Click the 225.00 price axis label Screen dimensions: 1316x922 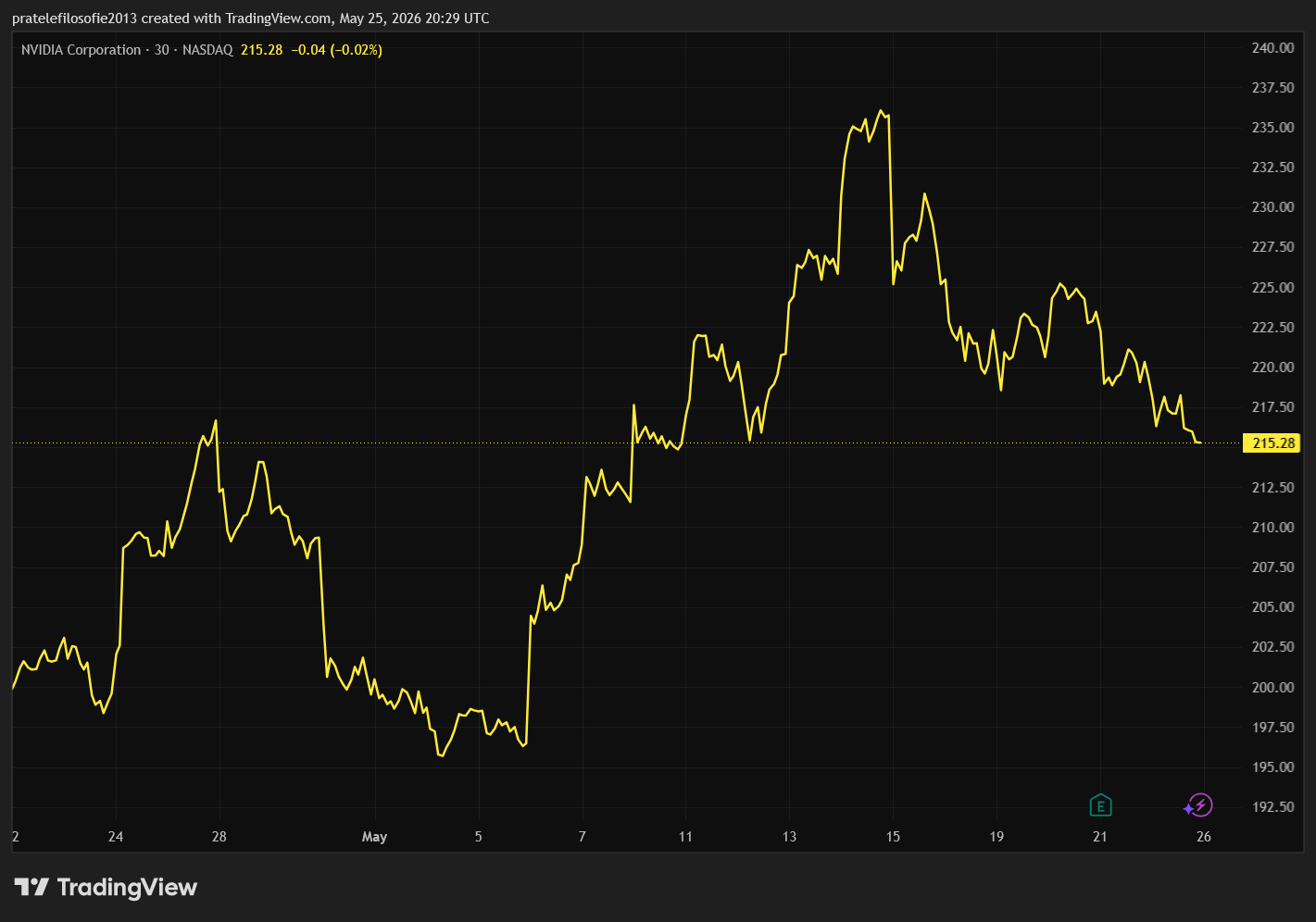point(1273,288)
